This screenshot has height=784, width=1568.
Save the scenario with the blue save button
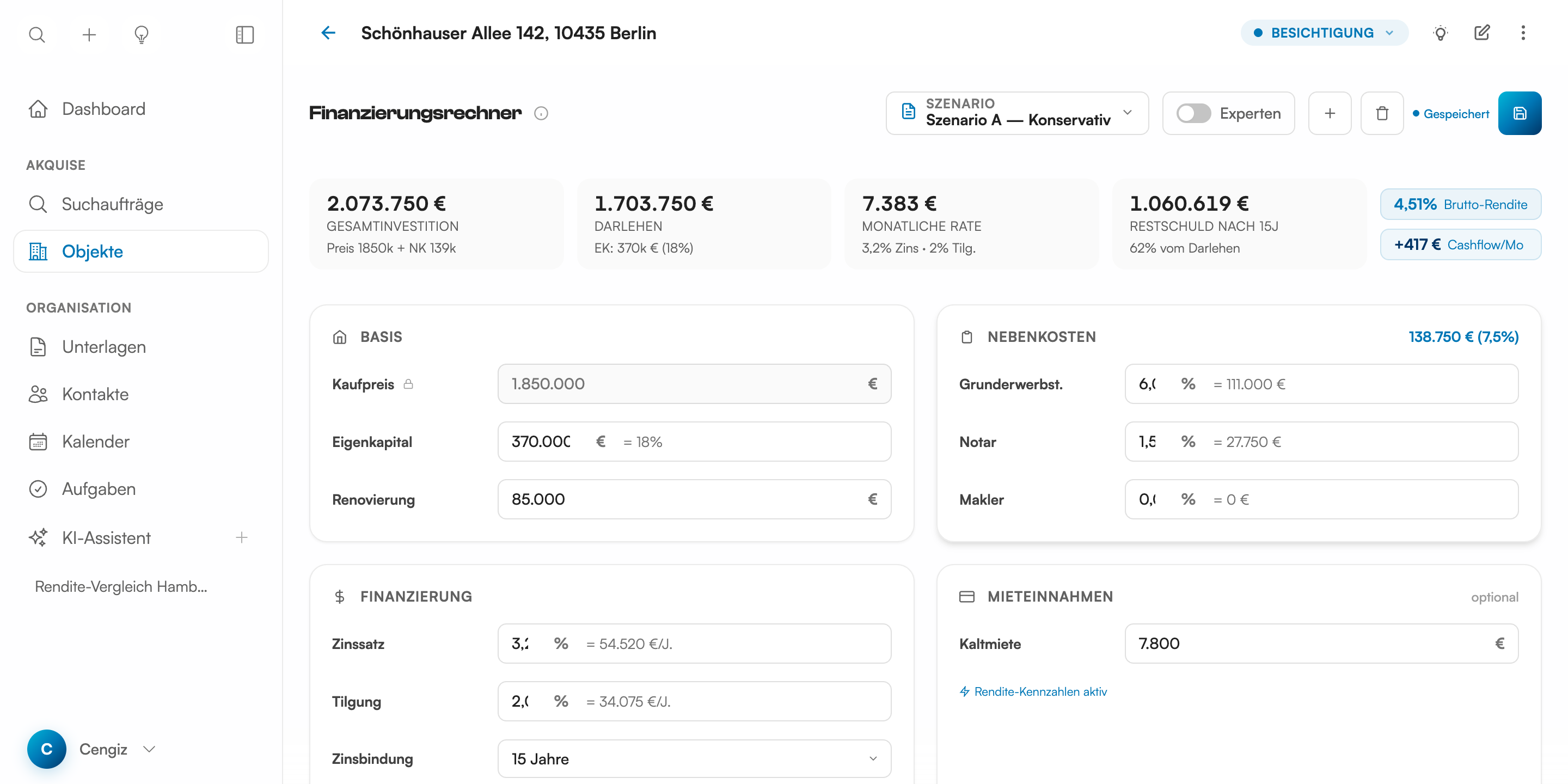(x=1520, y=113)
